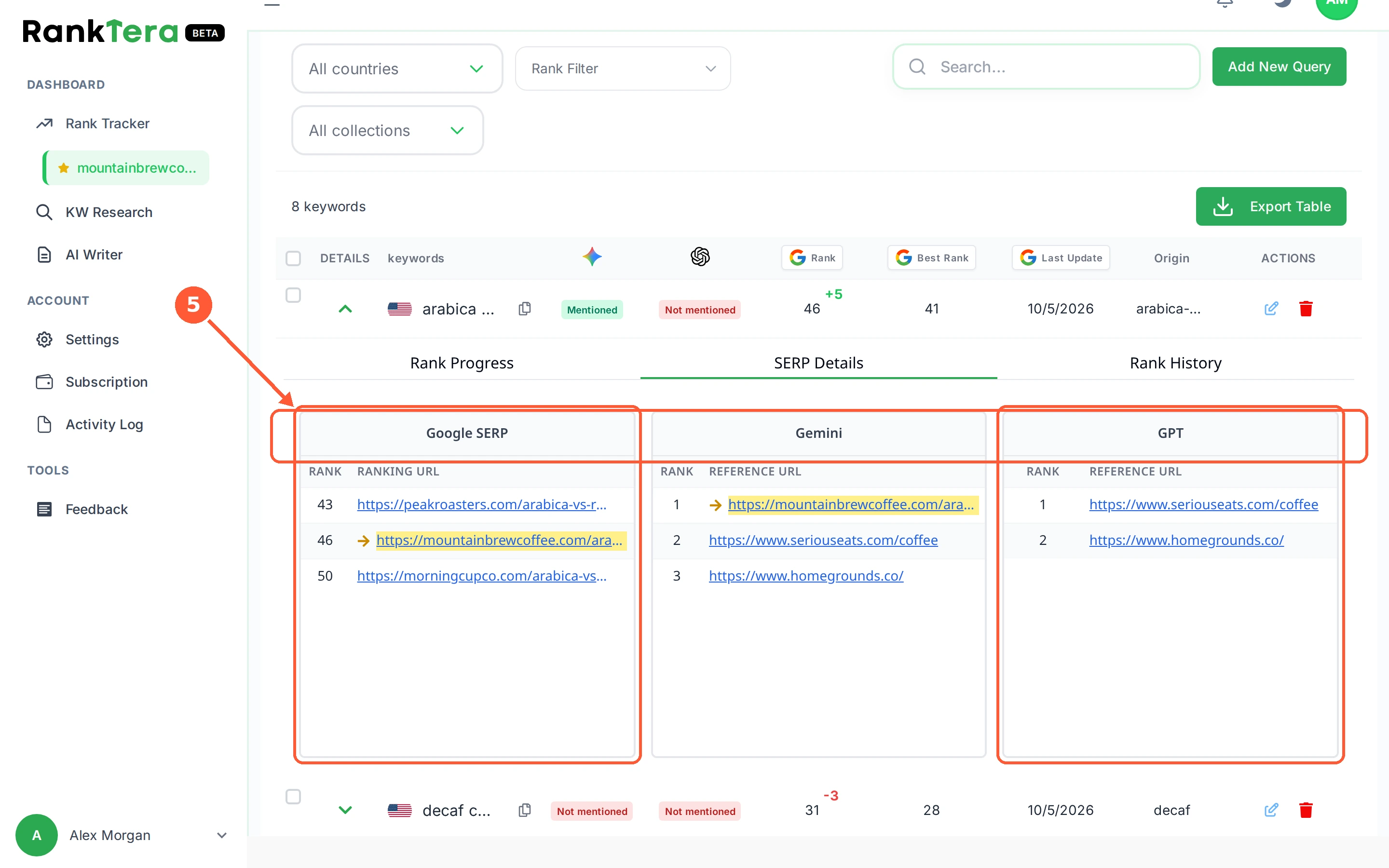This screenshot has height=868, width=1389.
Task: Copy the arabica keyword
Action: point(525,309)
